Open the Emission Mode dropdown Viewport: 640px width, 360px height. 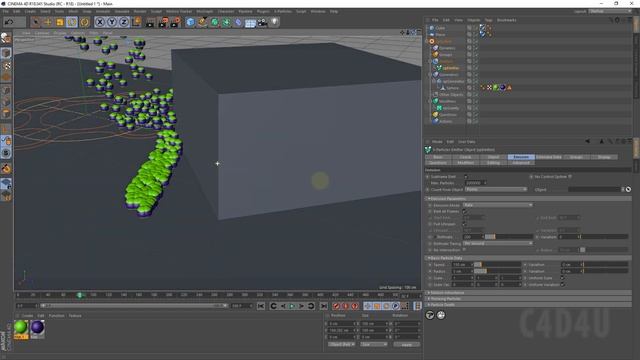tap(498, 205)
